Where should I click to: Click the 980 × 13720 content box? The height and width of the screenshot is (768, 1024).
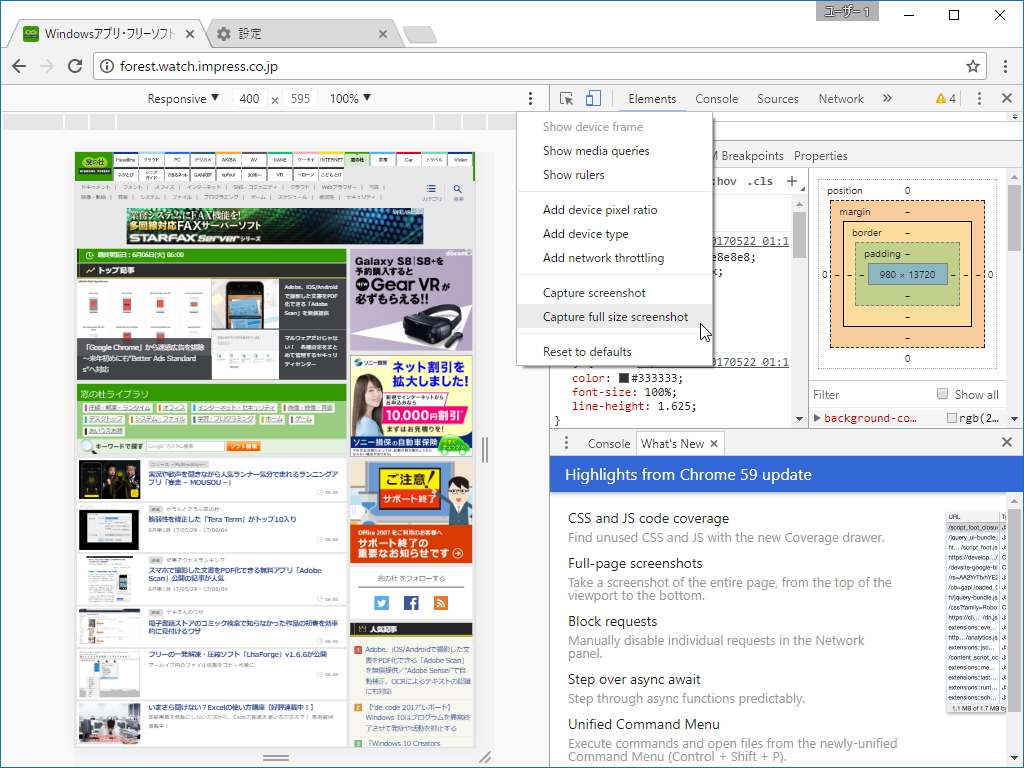(x=907, y=274)
